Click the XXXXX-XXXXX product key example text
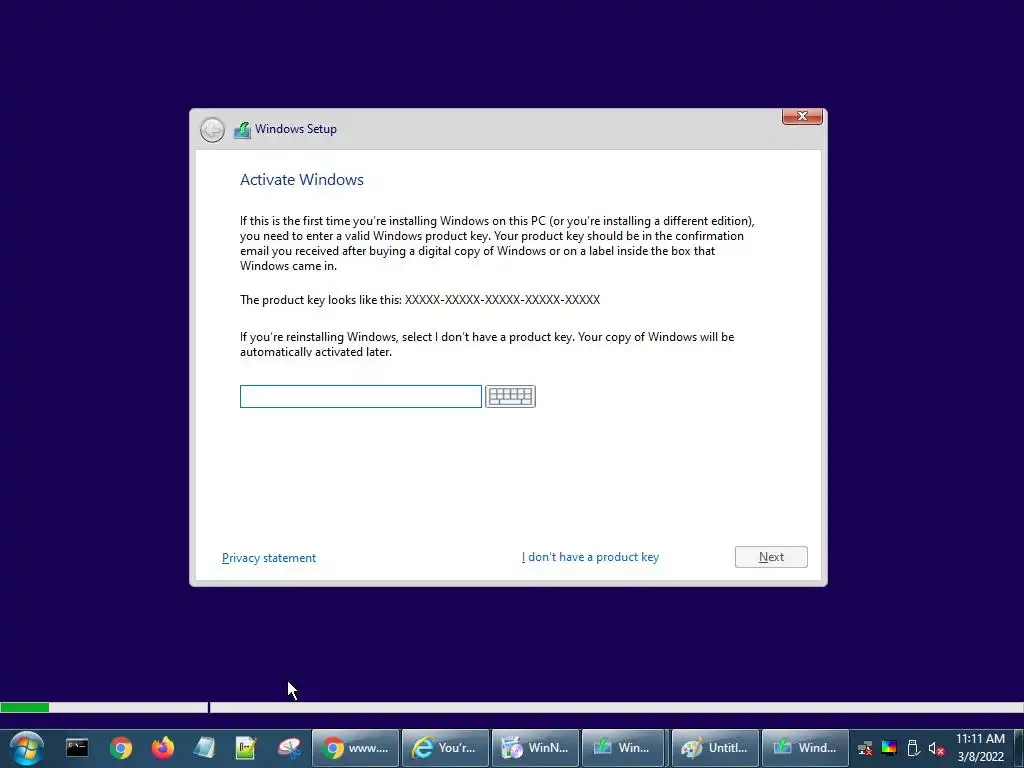The height and width of the screenshot is (768, 1024). click(x=502, y=300)
